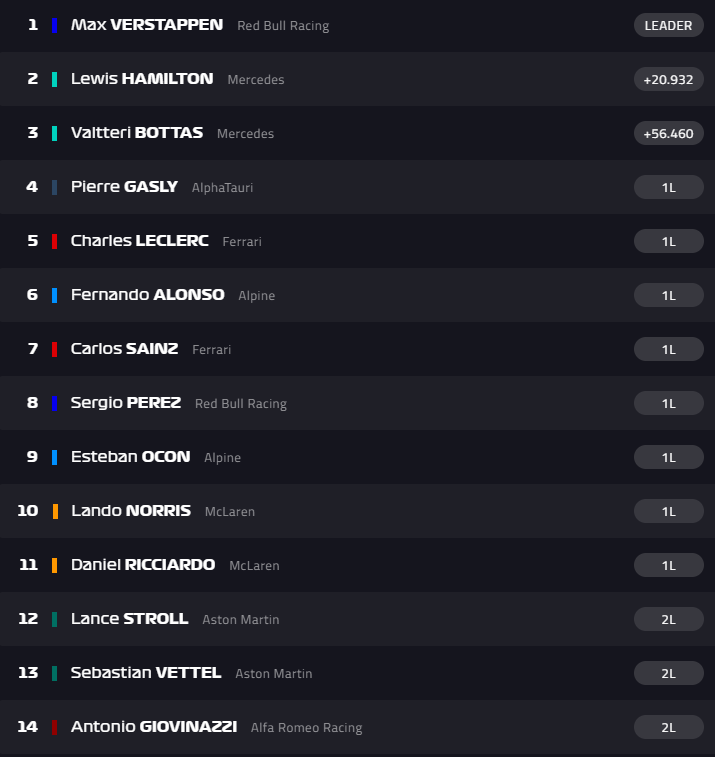
Task: Click the 1L badge in Carlos Sainz's row
Action: tap(669, 349)
